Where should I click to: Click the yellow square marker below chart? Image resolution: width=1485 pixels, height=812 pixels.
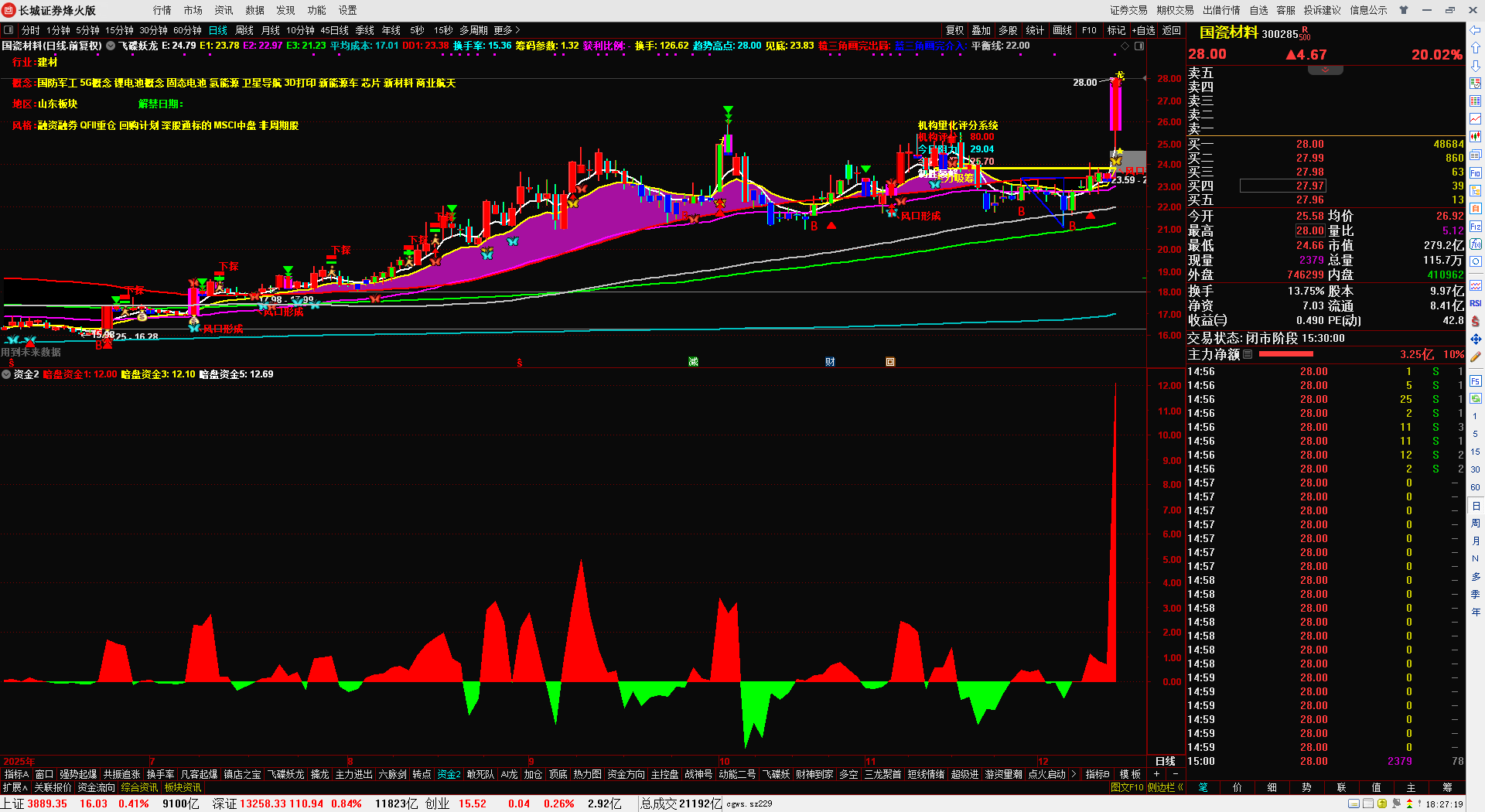(890, 361)
